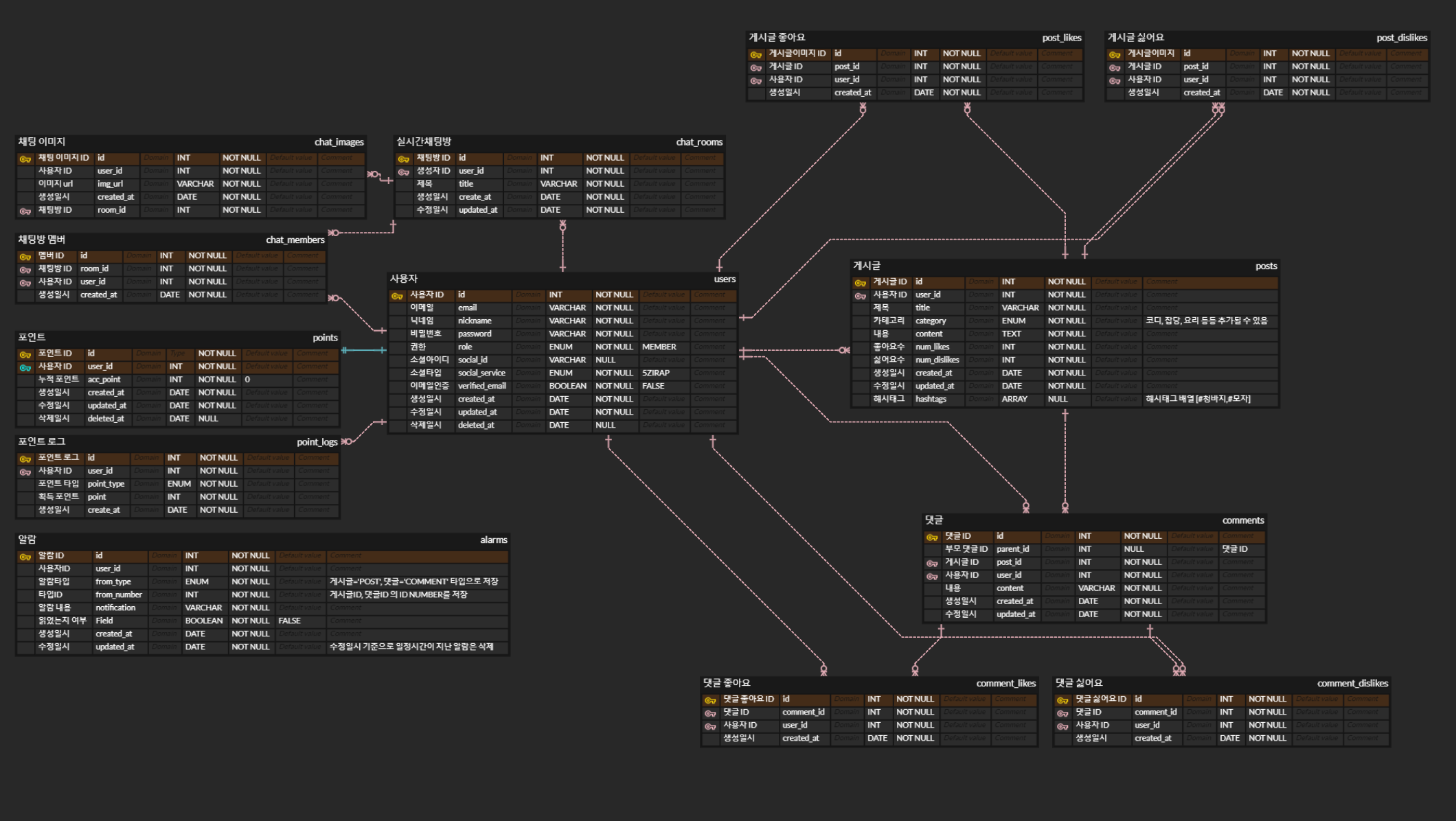Select the primary key icon in alarms table
The height and width of the screenshot is (821, 1456).
pos(25,557)
